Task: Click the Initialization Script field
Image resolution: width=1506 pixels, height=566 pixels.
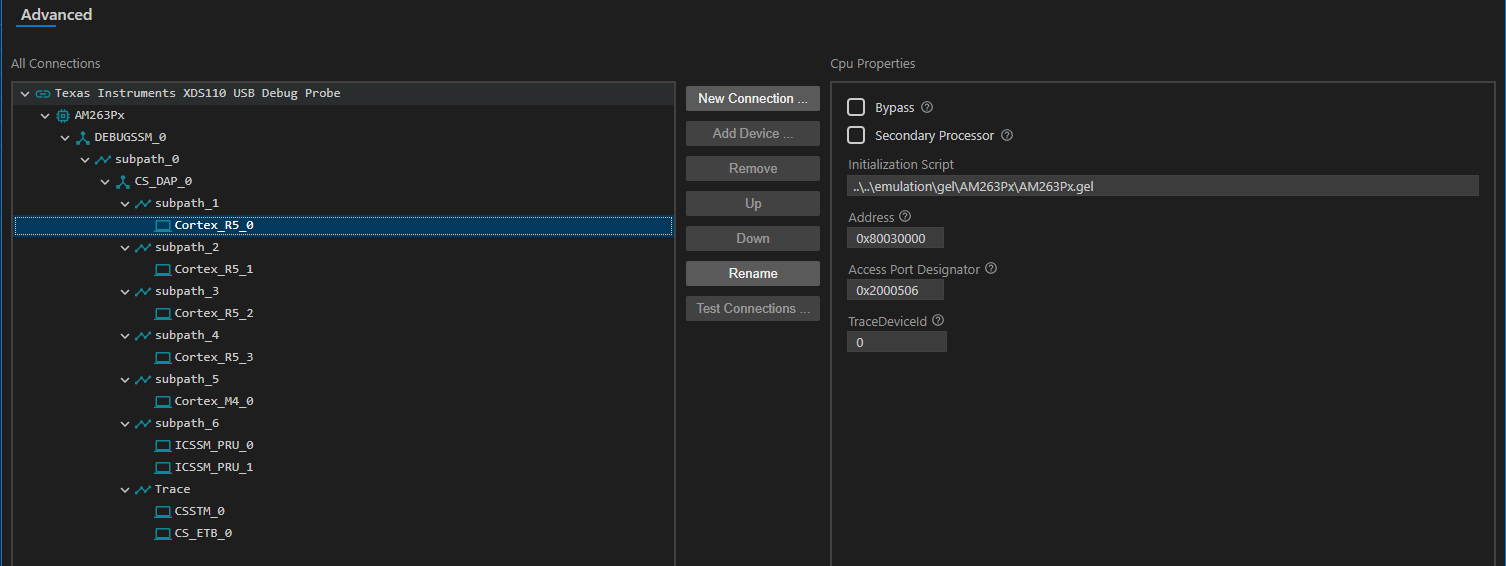Action: 1162,186
